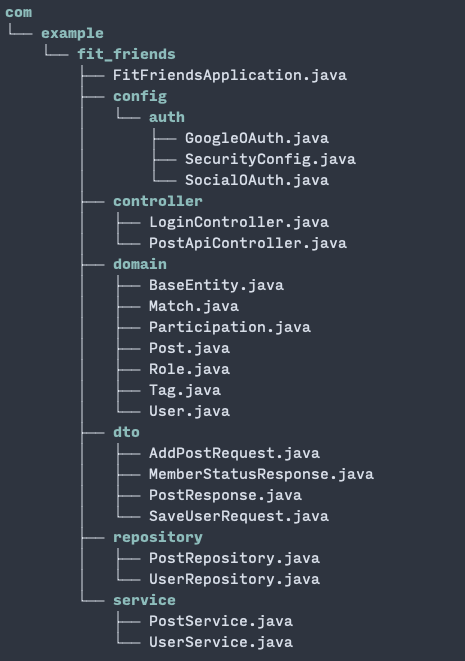The image size is (465, 661).
Task: Open SaveUserRequest.java file
Action: tap(239, 516)
